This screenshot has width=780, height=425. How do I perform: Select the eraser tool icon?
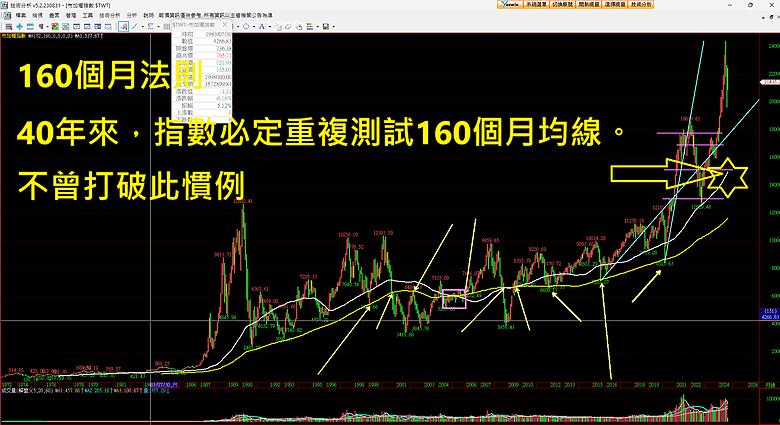288,26
